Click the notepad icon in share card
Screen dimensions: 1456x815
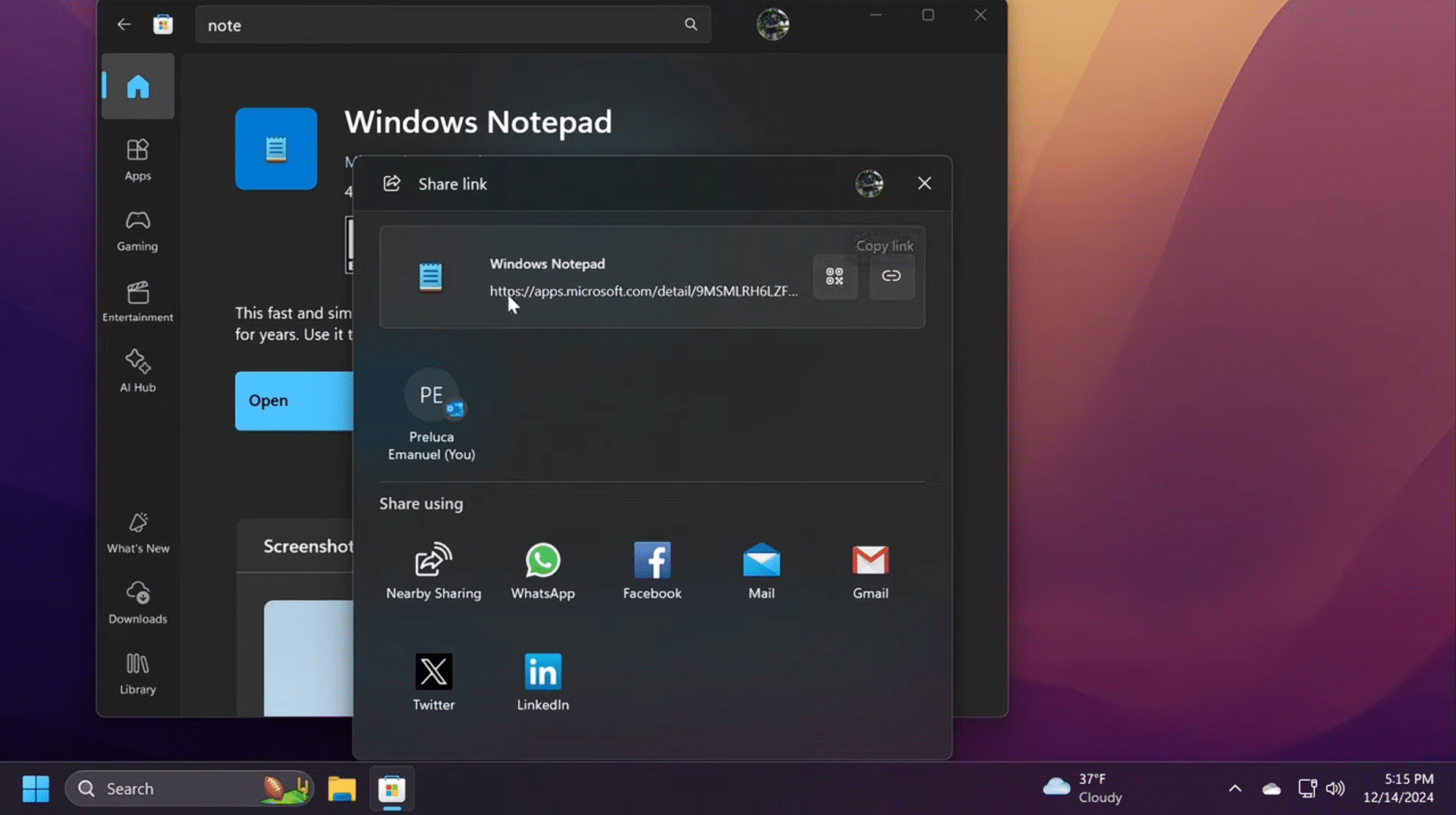430,277
